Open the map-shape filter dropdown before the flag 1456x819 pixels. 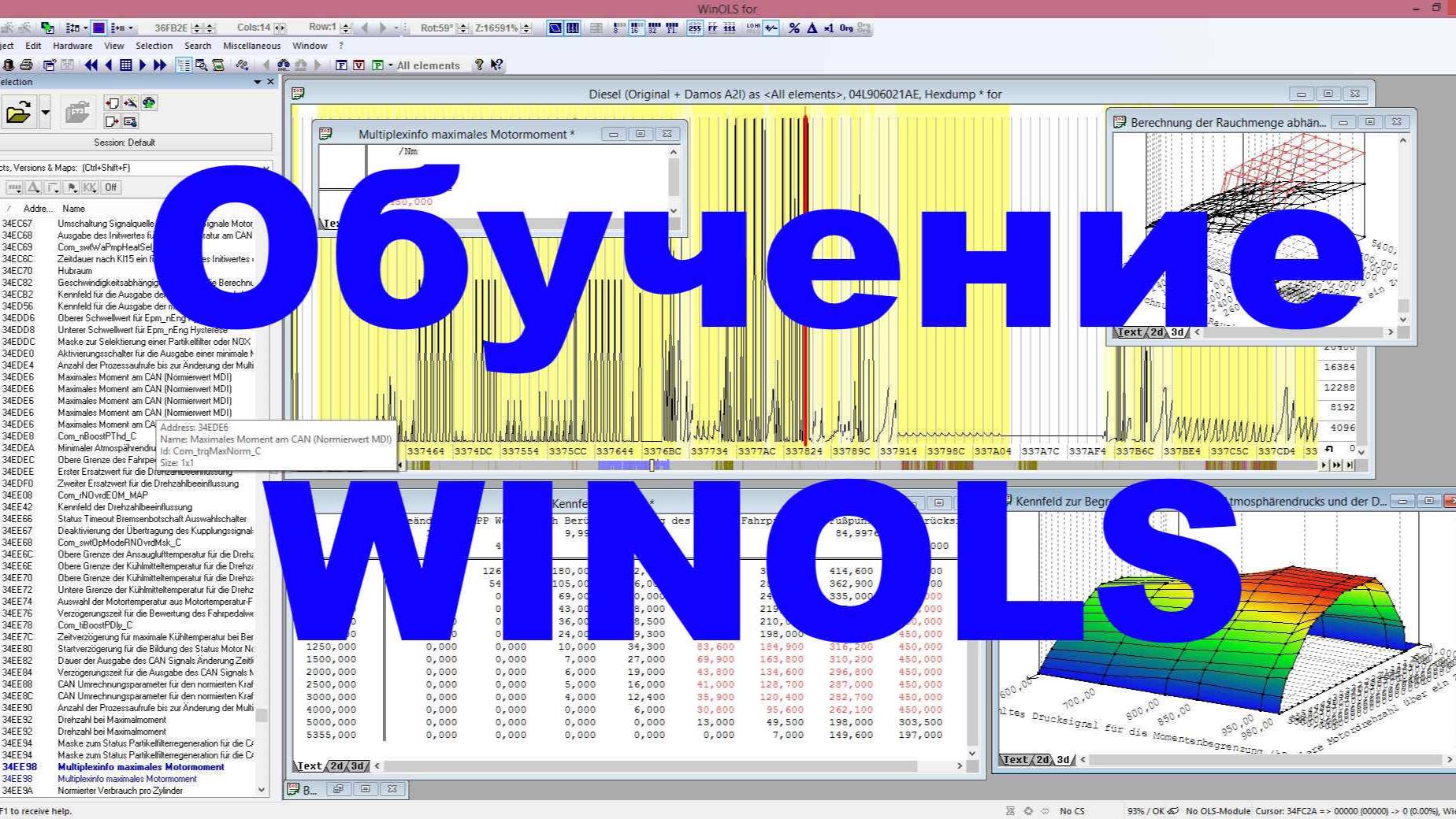coord(53,187)
